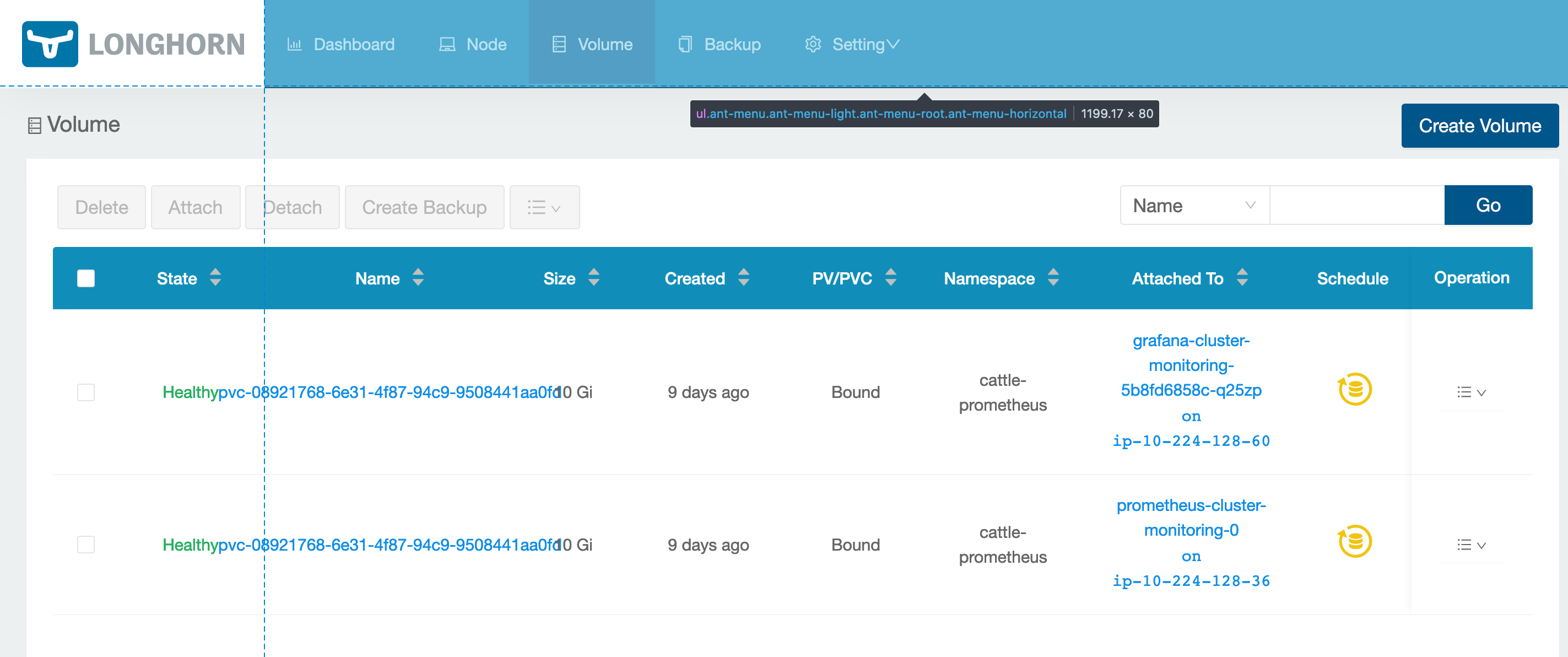This screenshot has width=1568, height=657.
Task: Open the recurring snapshot schedule icon for grafana volume
Action: pos(1354,389)
